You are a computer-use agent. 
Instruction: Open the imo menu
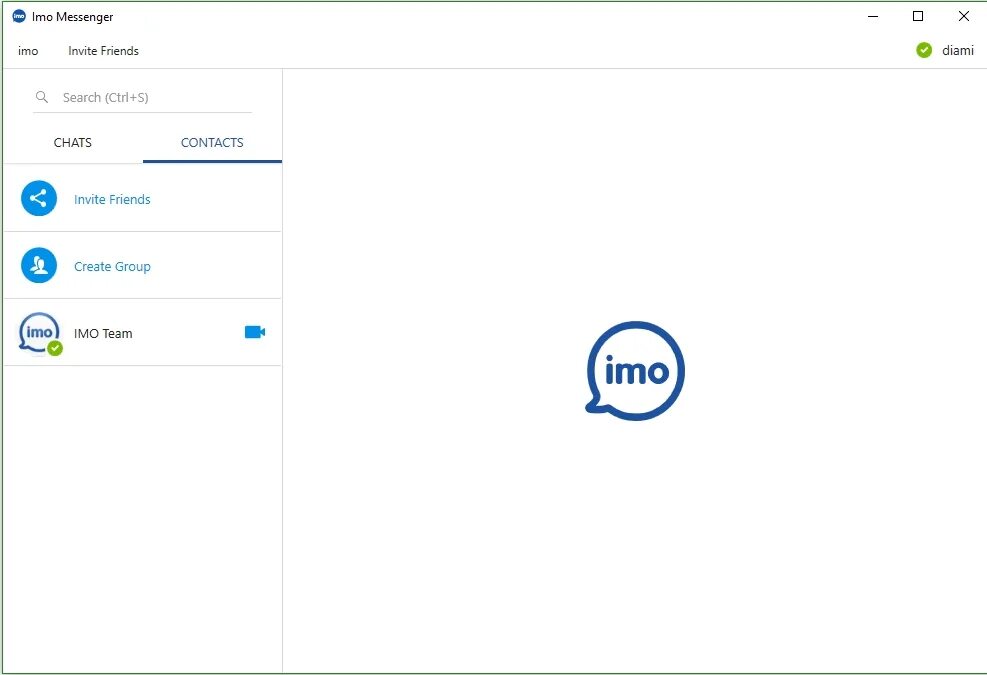pyautogui.click(x=28, y=51)
